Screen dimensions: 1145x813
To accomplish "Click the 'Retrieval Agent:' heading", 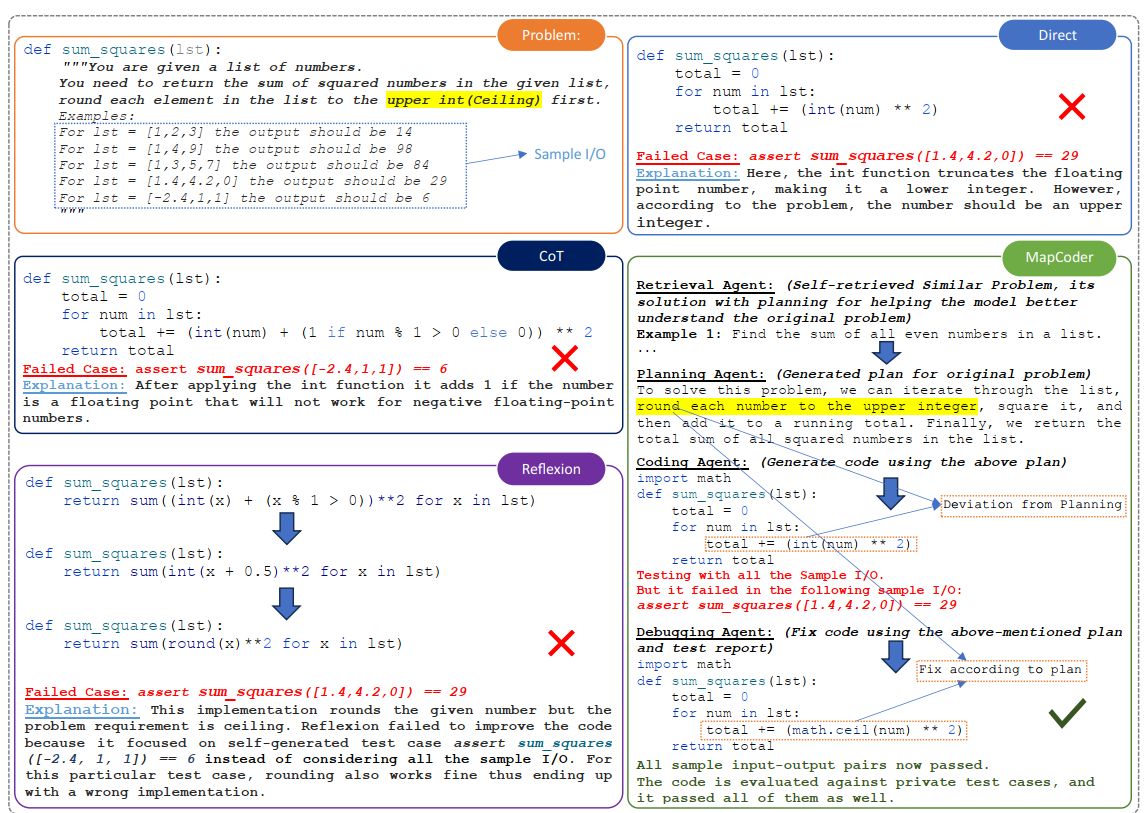I will click(x=705, y=285).
